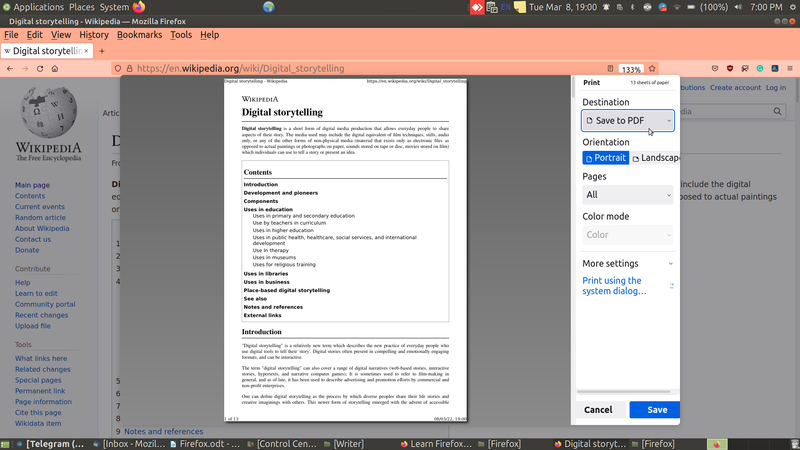This screenshot has height=450, width=800.
Task: Toggle reader view icon in address bar
Action: pos(610,69)
